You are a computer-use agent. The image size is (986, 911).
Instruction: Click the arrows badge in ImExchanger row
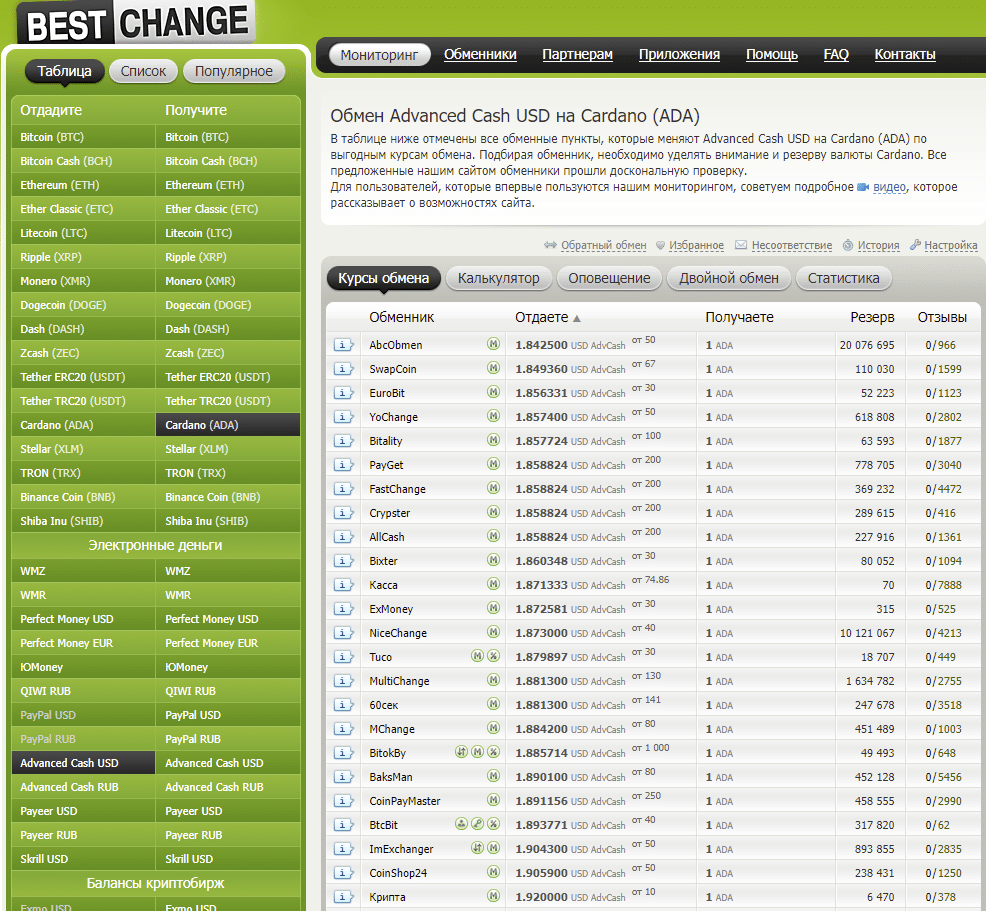point(477,849)
